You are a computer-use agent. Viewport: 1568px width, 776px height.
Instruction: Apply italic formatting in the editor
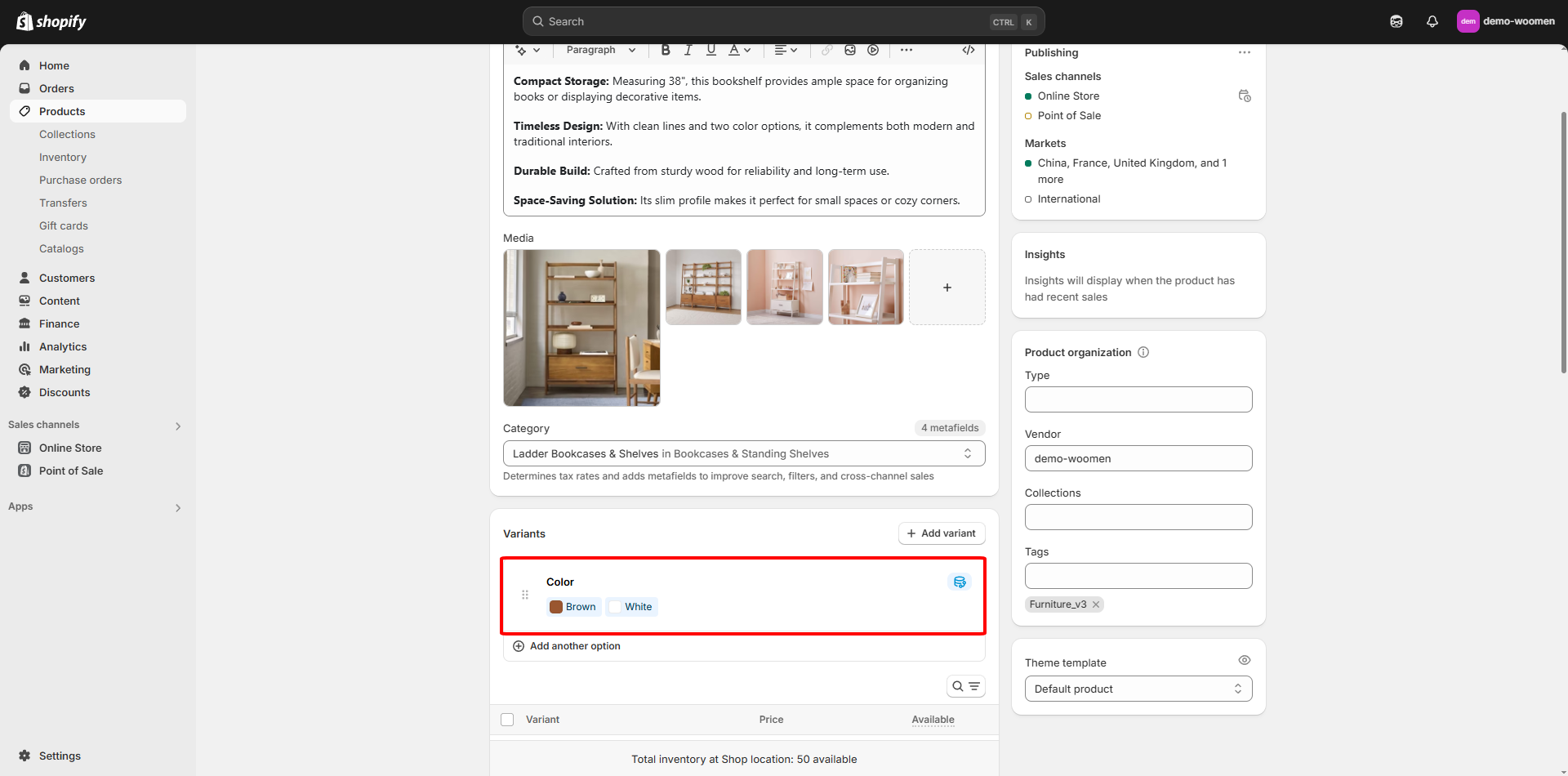[x=688, y=50]
